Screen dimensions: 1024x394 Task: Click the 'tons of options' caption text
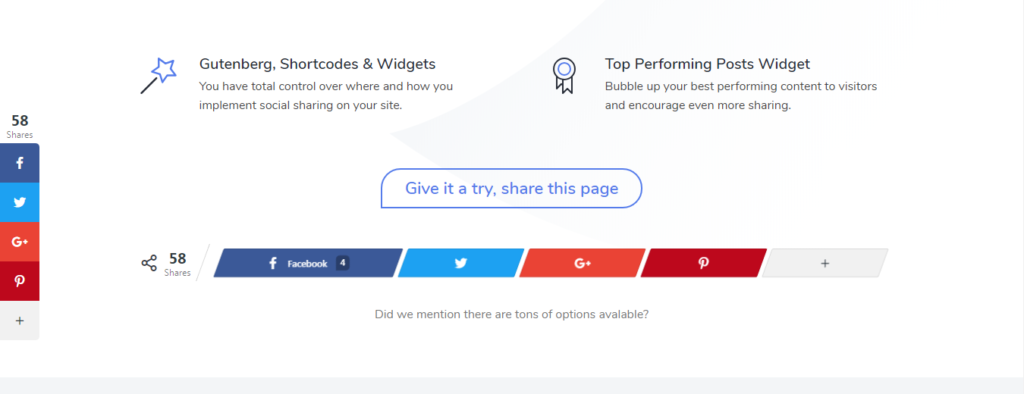[x=511, y=314]
